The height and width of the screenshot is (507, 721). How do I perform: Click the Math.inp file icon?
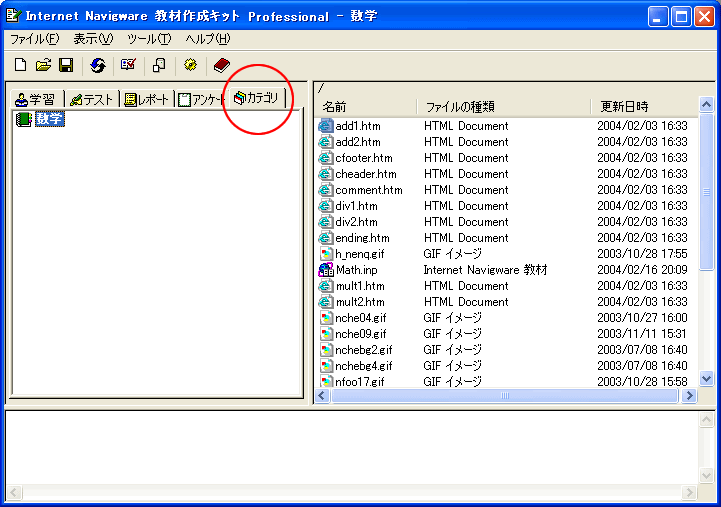coord(326,269)
